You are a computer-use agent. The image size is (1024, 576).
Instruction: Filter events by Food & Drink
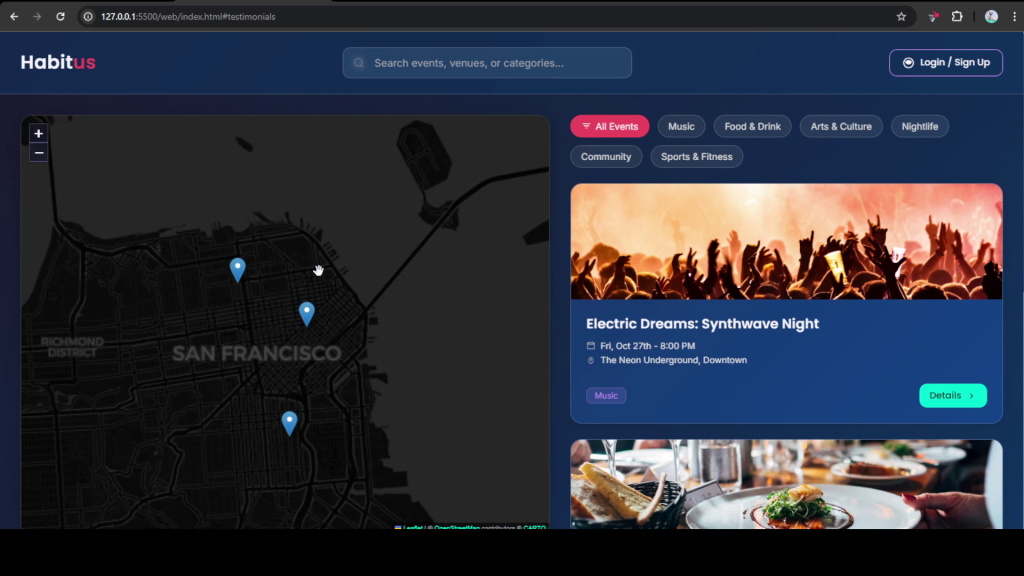(x=752, y=127)
